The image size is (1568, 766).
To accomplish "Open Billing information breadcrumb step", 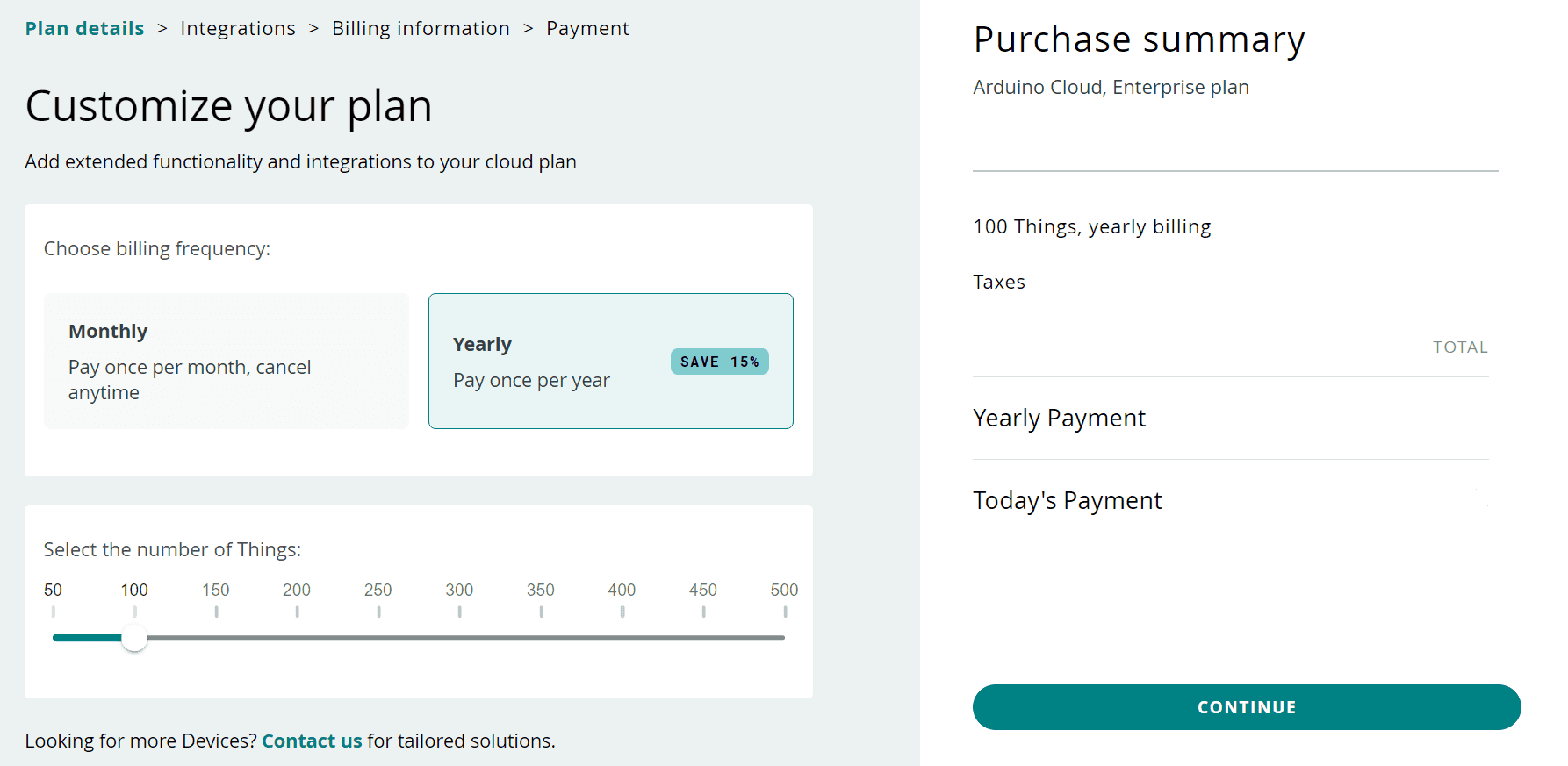I will coord(421,28).
